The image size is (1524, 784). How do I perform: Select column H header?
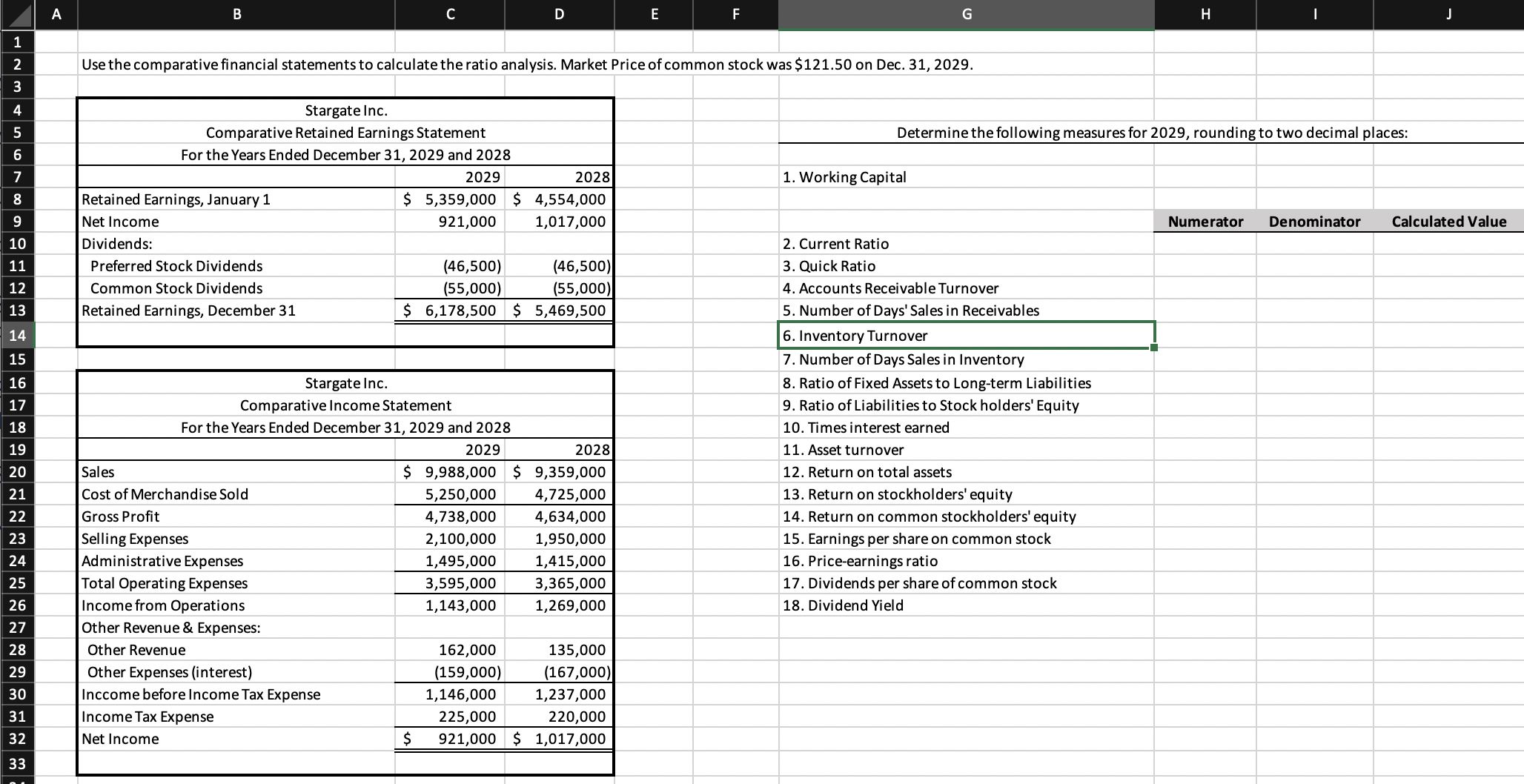click(1205, 14)
